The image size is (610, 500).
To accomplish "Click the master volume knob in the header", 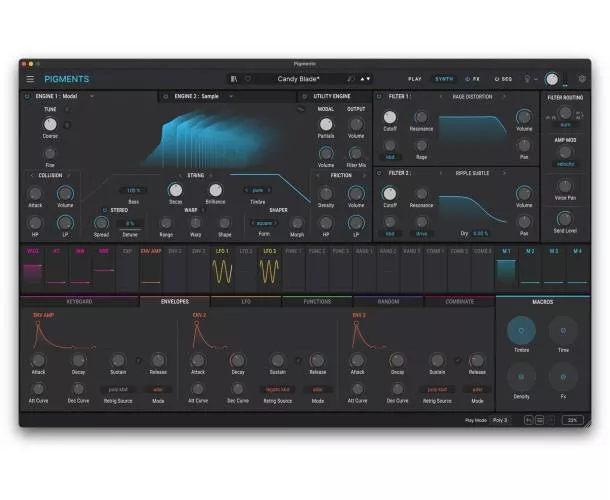I will 552,78.
